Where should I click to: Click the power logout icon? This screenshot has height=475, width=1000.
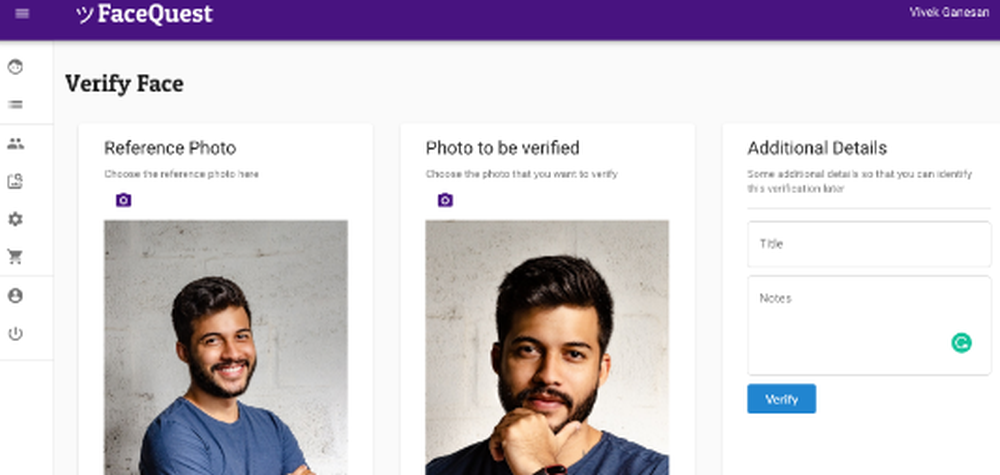pos(15,333)
